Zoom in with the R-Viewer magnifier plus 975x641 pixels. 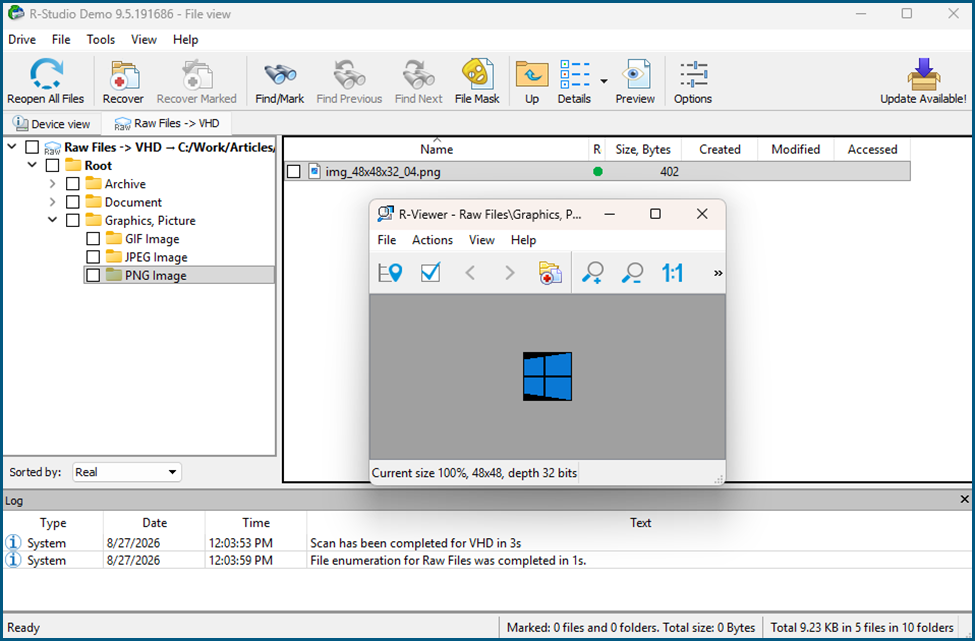[592, 272]
